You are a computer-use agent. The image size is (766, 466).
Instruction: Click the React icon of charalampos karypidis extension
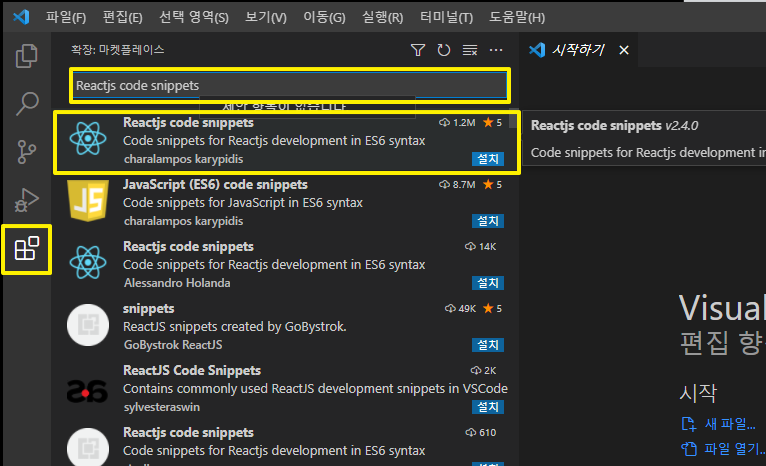tap(88, 139)
